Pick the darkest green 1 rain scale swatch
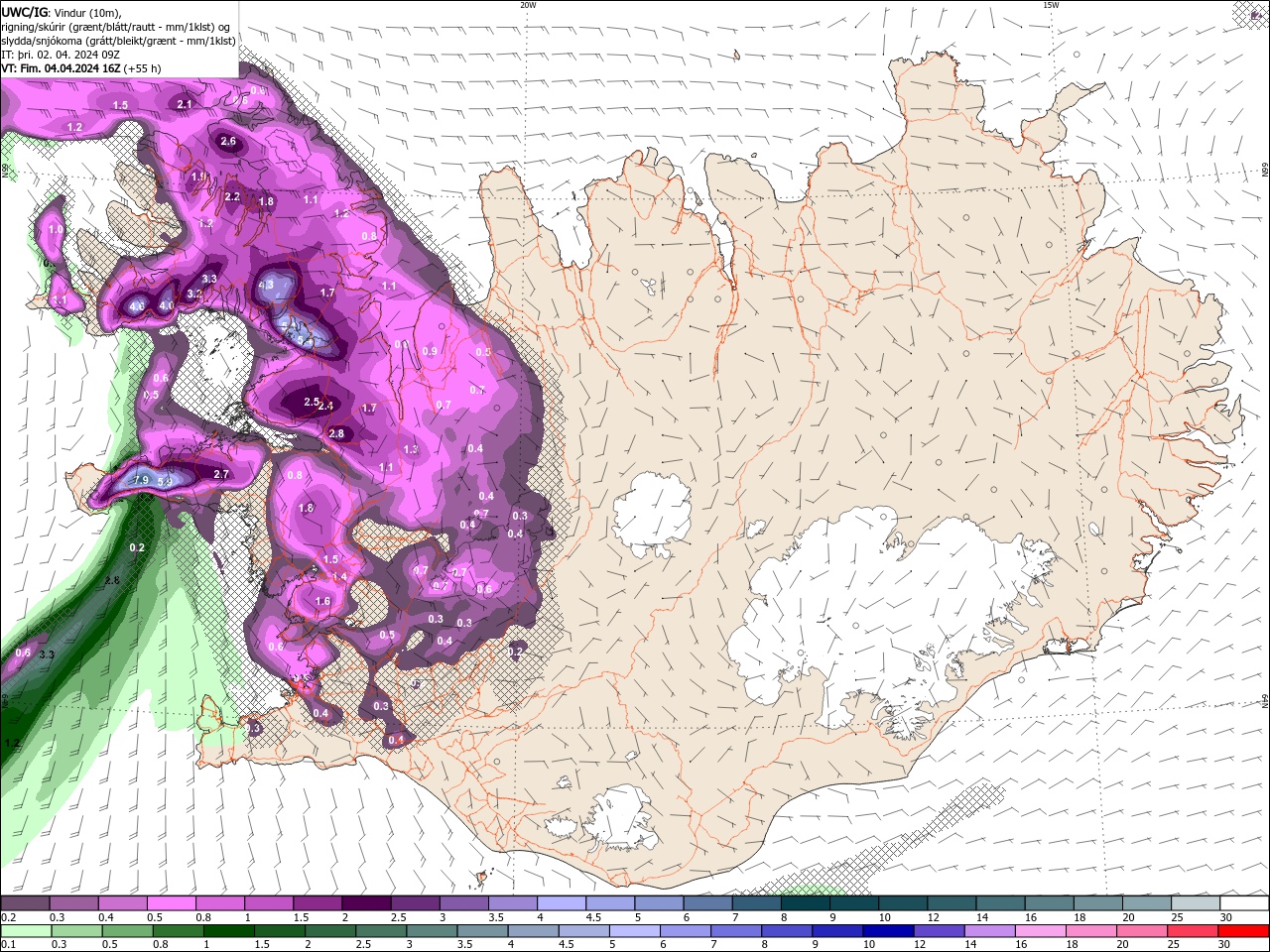1270x952 pixels. (228, 931)
